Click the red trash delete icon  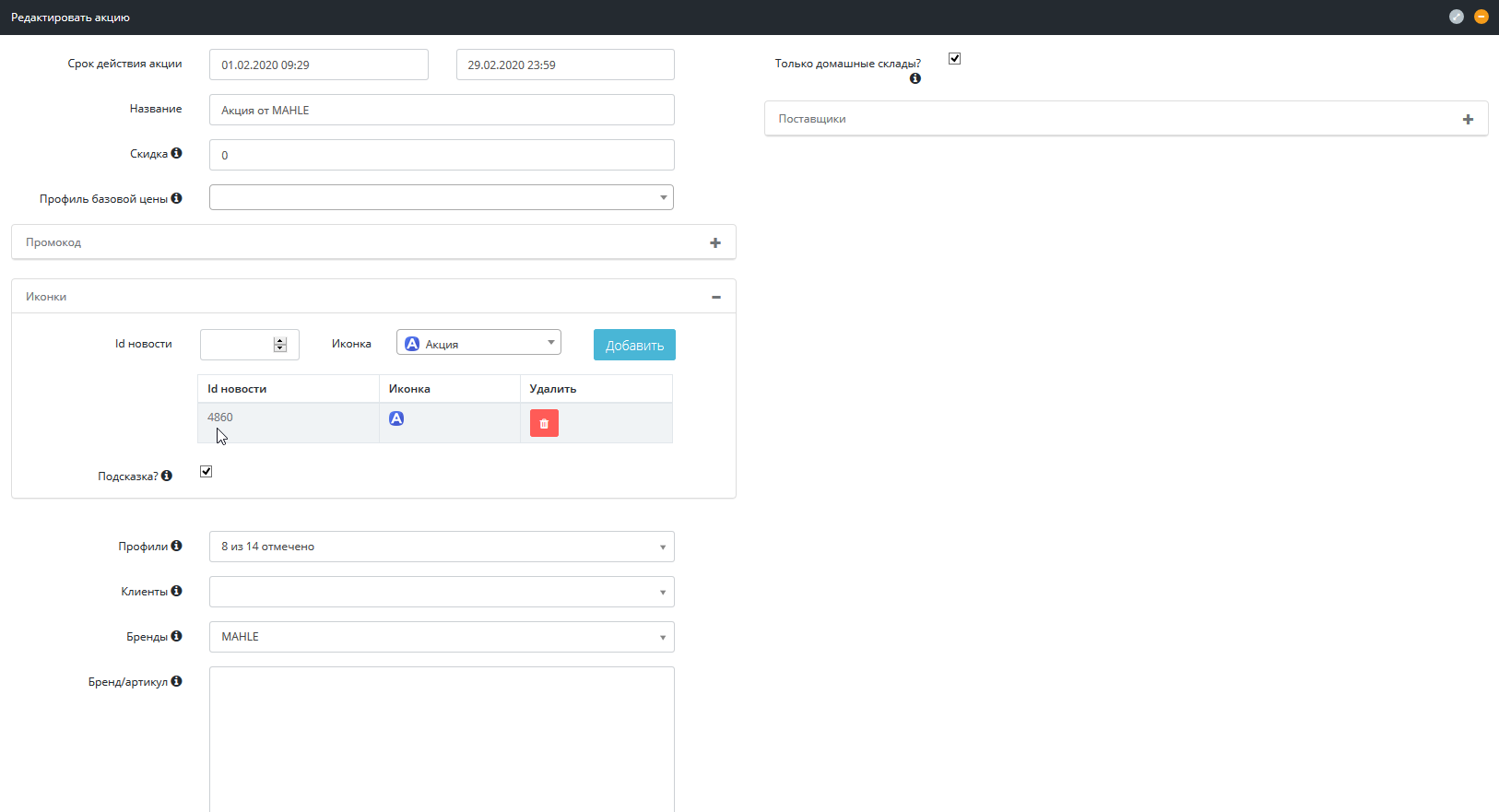pyautogui.click(x=544, y=423)
